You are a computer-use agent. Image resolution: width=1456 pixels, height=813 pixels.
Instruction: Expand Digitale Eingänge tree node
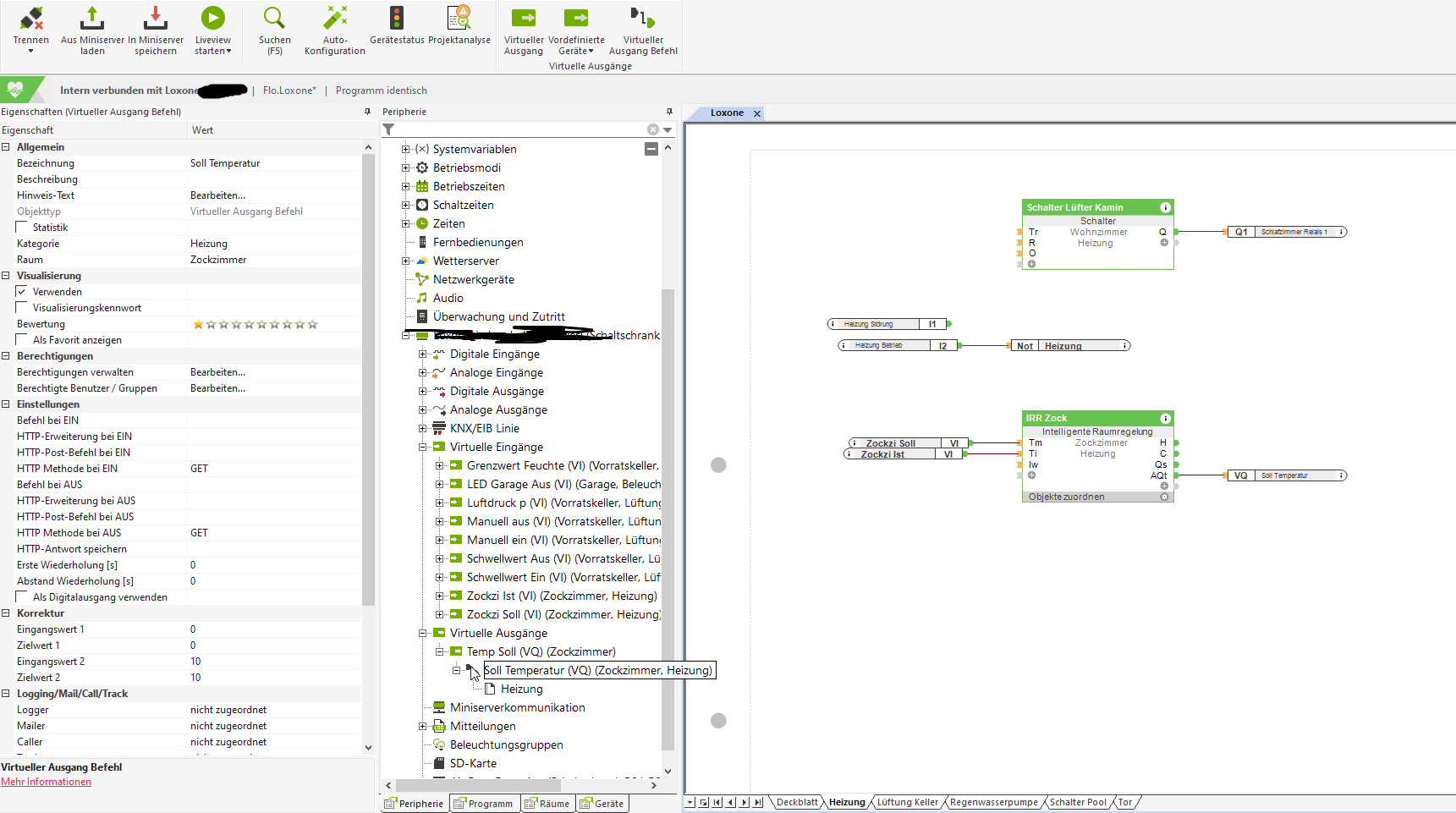coord(422,354)
